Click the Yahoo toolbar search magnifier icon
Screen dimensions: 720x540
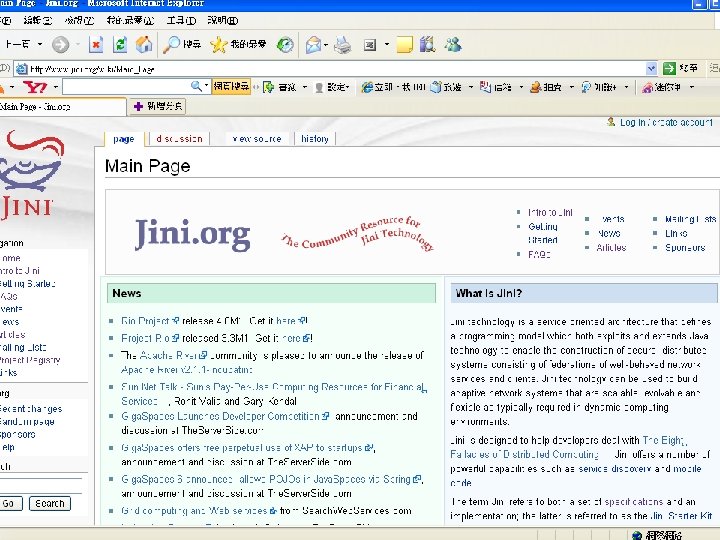(x=196, y=86)
